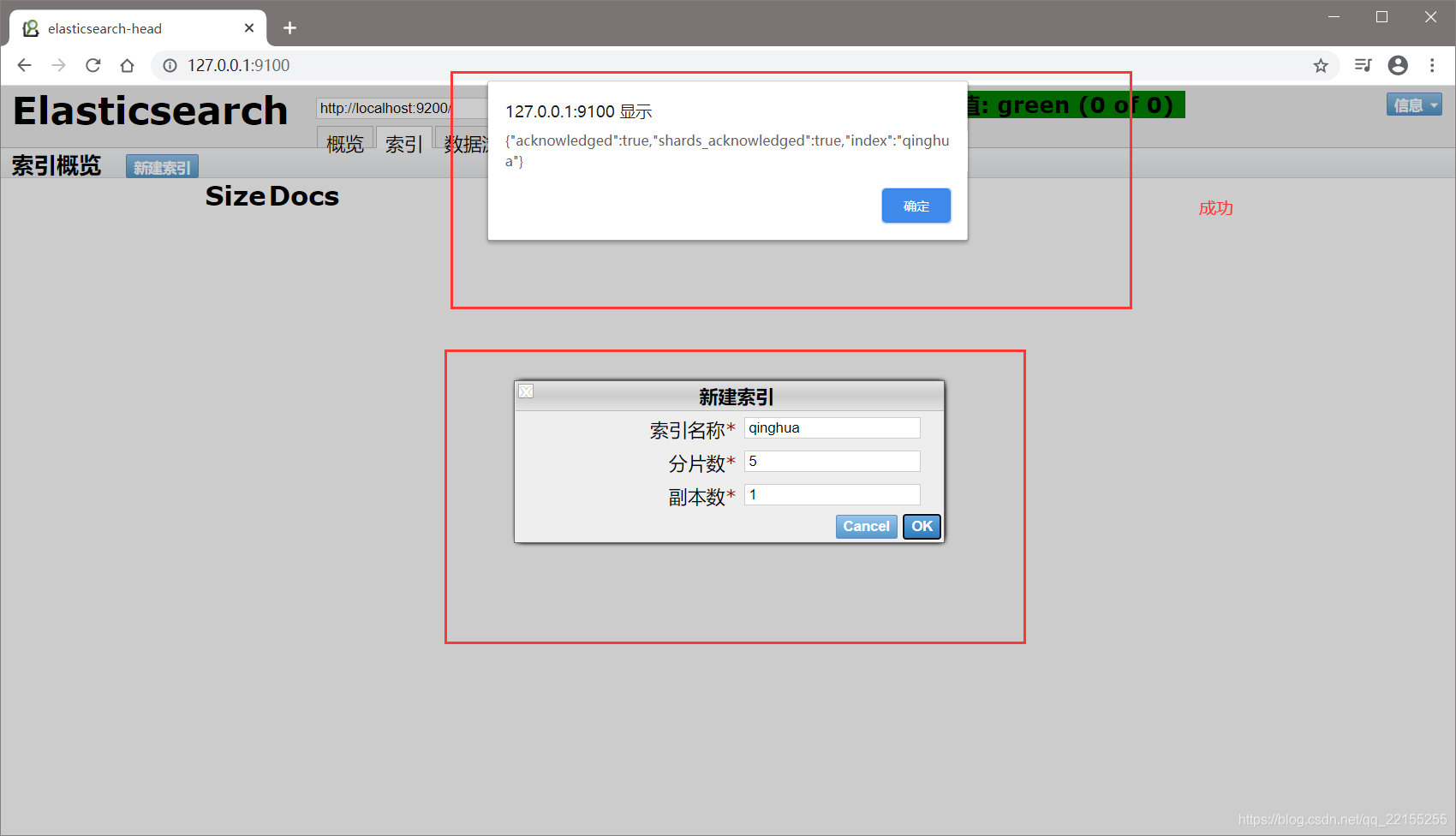Image resolution: width=1456 pixels, height=836 pixels.
Task: Click the Docs column header
Action: point(304,196)
